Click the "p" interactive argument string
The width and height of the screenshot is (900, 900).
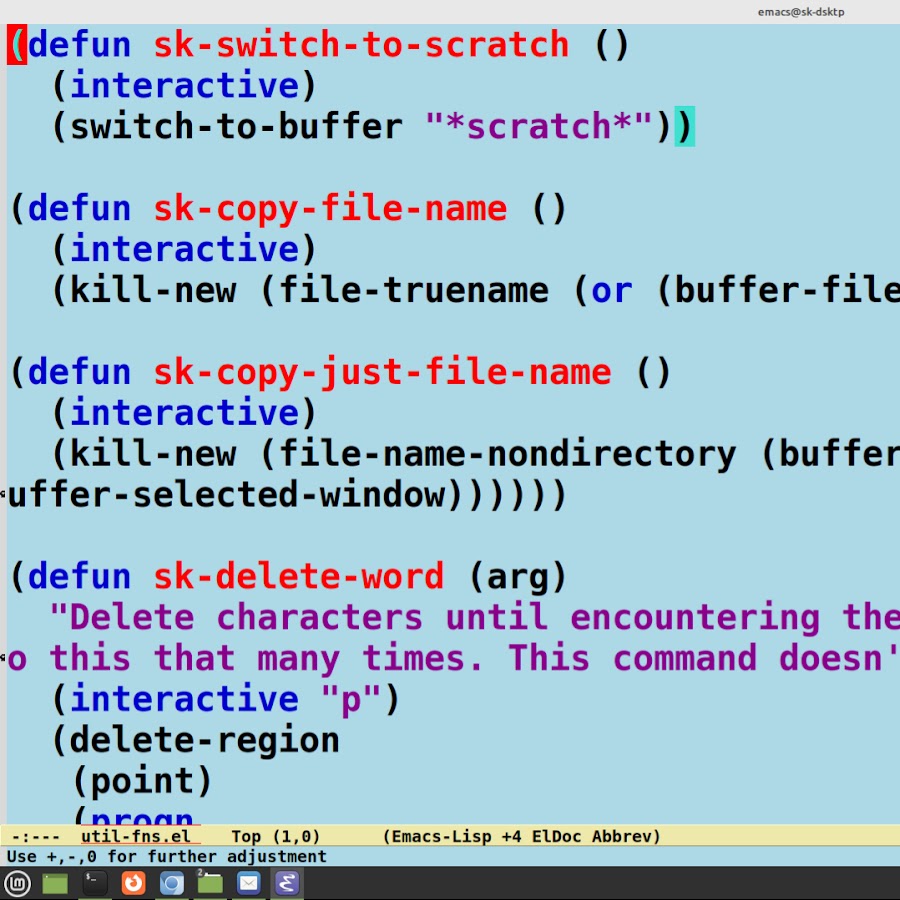(351, 699)
